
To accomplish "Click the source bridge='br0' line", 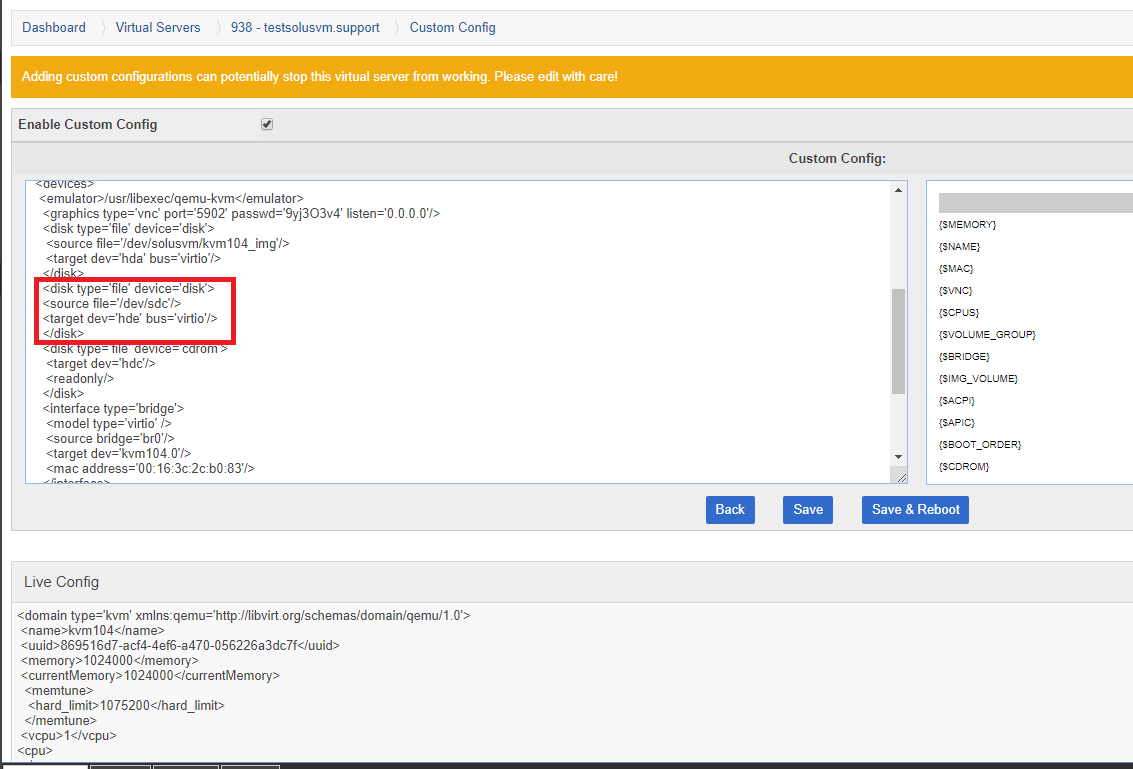I will pos(110,439).
